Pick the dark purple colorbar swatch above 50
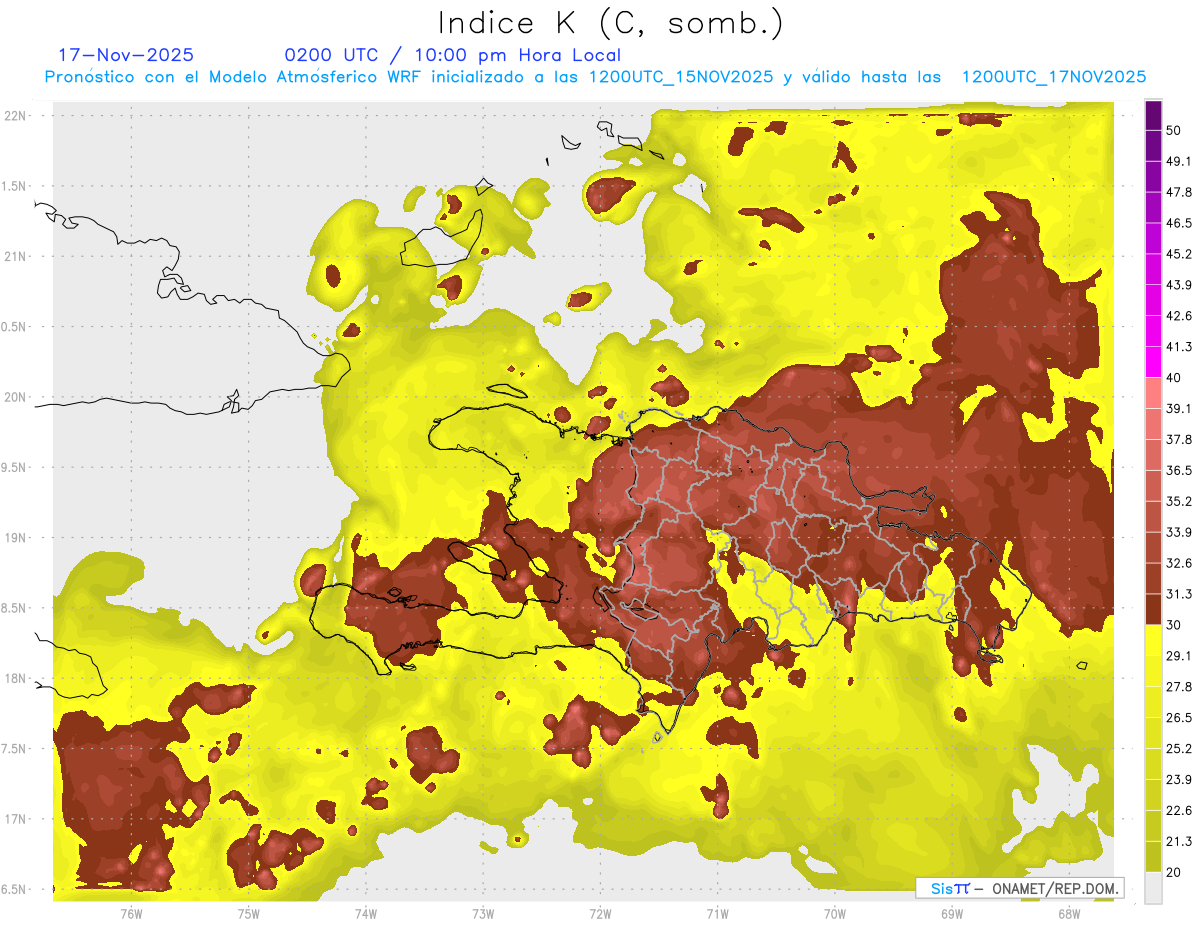The width and height of the screenshot is (1200, 927). [1153, 117]
